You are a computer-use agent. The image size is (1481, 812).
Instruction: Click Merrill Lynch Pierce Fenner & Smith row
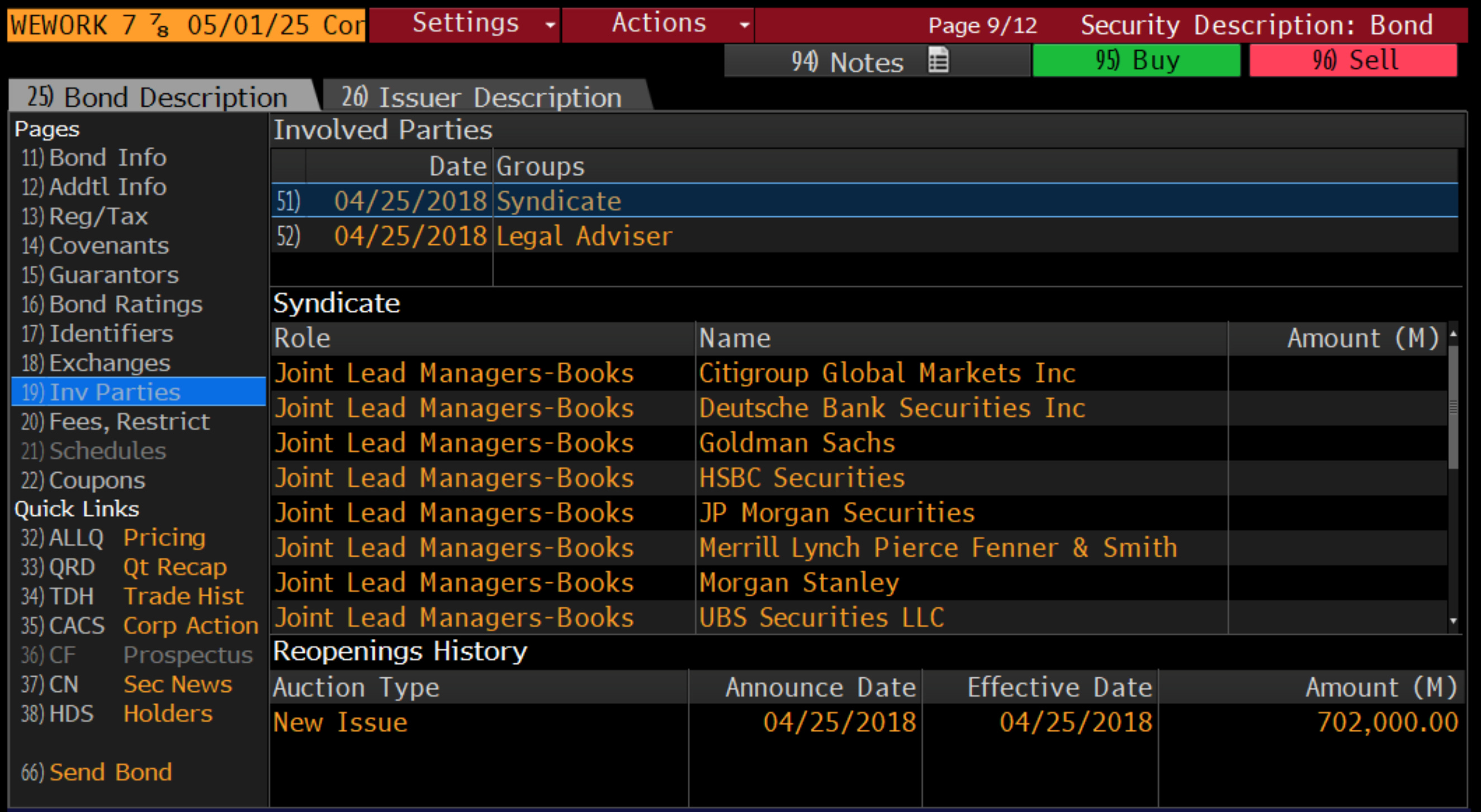[x=859, y=548]
